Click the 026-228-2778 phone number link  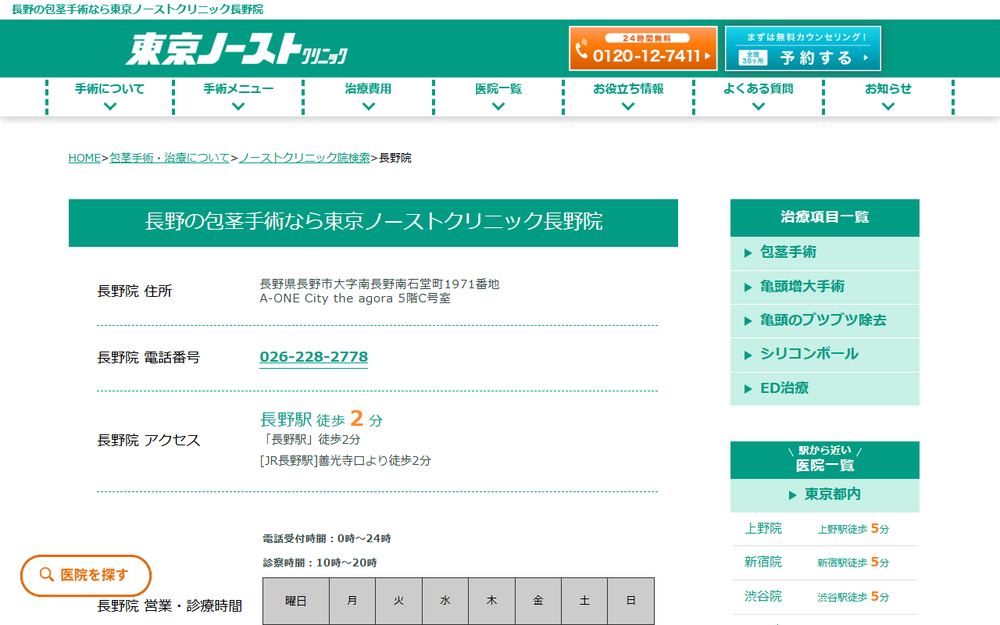point(314,357)
